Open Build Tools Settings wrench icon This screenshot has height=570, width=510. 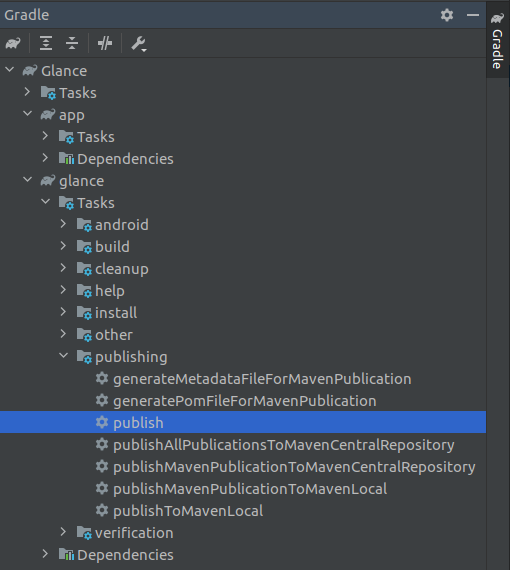tap(138, 44)
